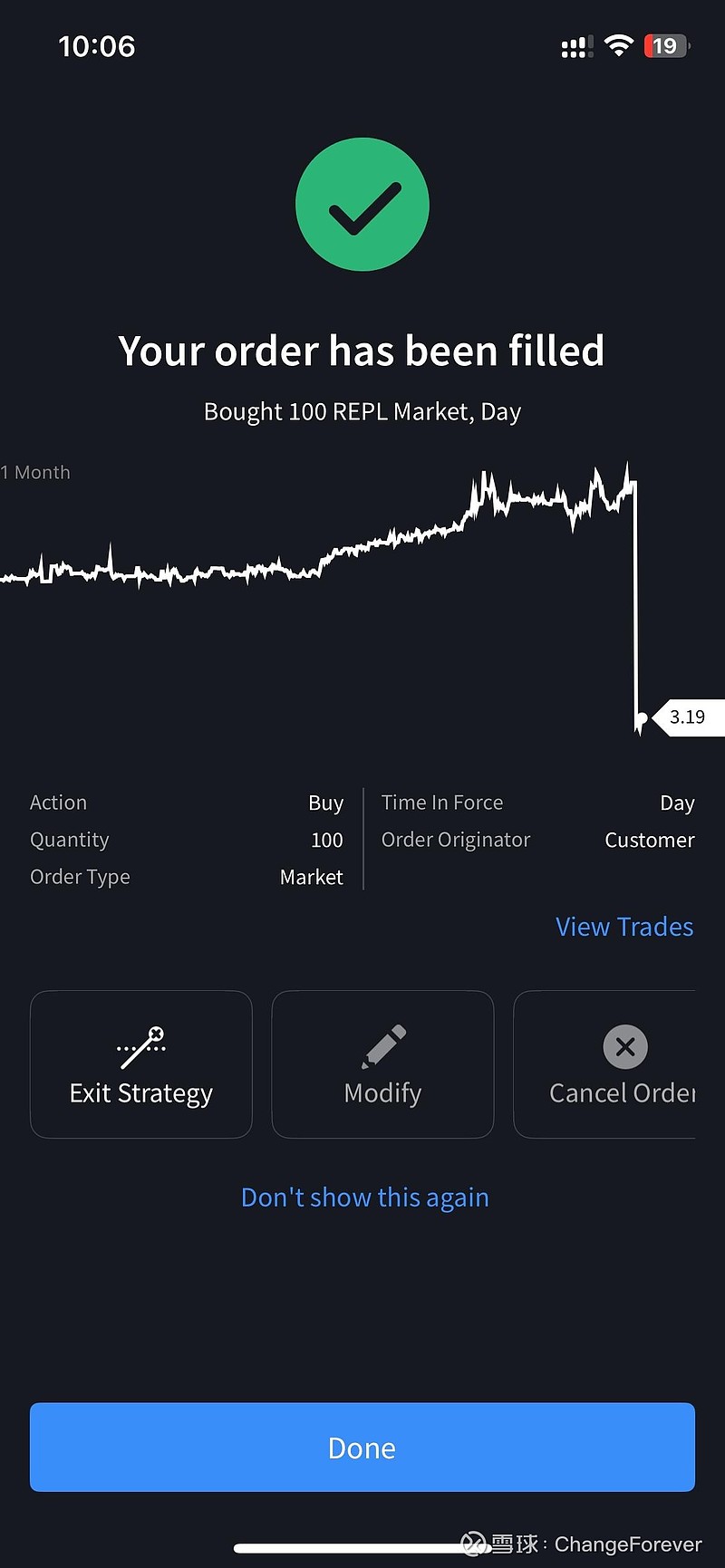Screen dimensions: 725x1568
Task: Tap the 10:06 clock in status bar
Action: 97,46
